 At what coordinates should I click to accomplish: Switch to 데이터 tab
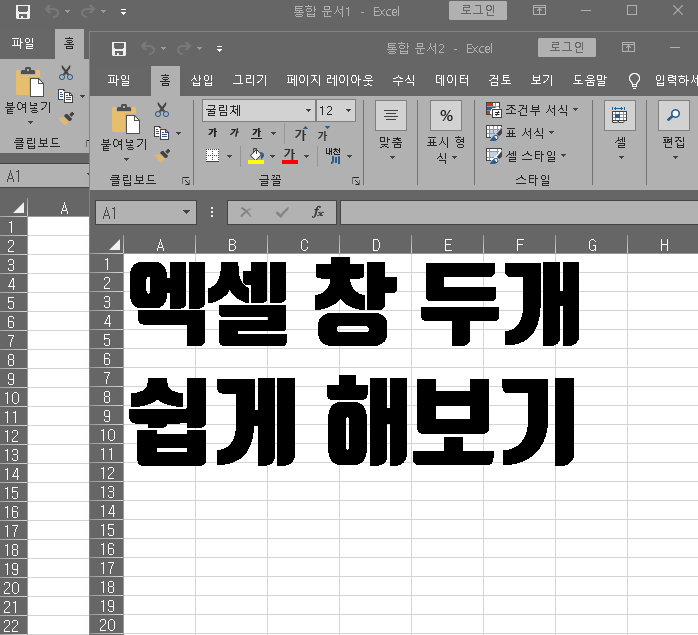coord(452,80)
